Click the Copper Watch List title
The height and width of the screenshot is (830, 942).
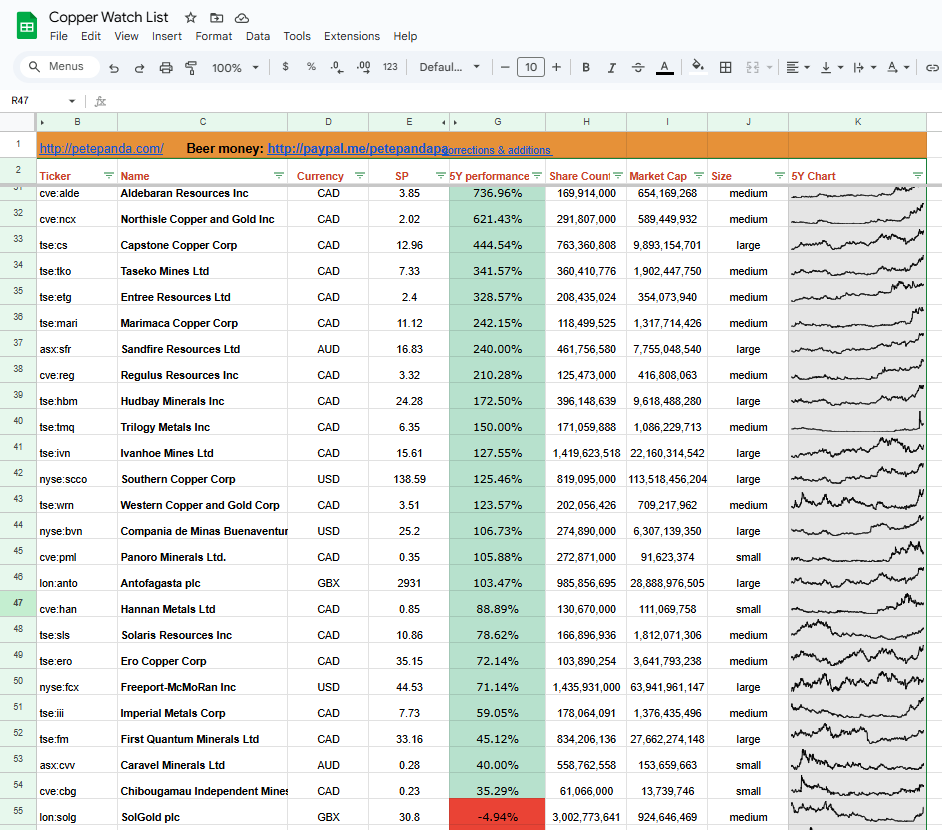pyautogui.click(x=108, y=17)
